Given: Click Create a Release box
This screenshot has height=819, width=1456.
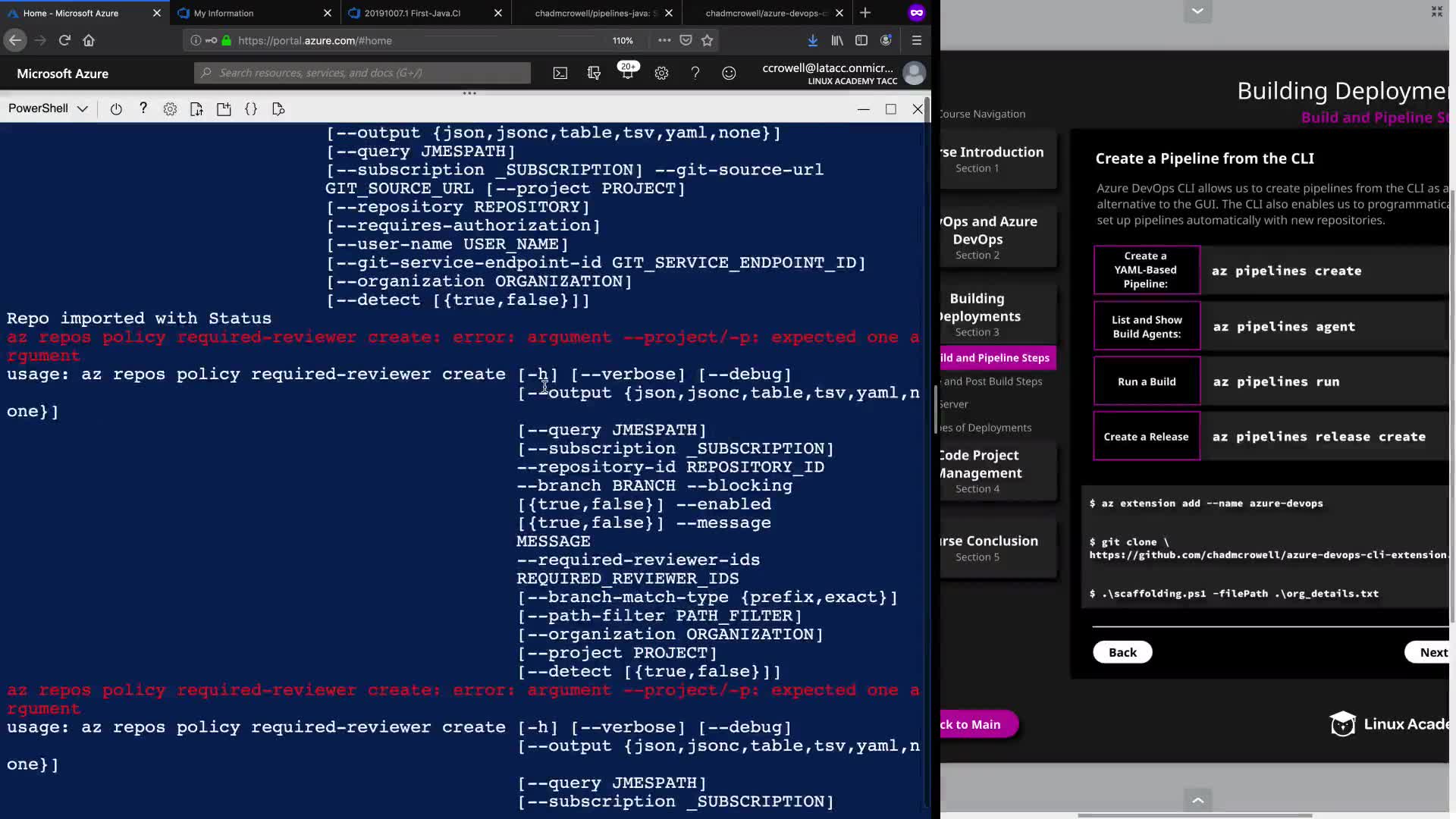Looking at the screenshot, I should click(x=1146, y=436).
